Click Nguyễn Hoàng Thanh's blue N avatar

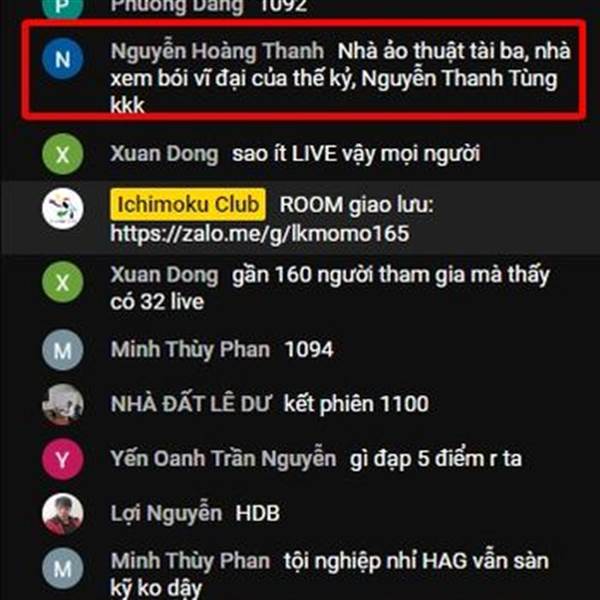pos(62,59)
